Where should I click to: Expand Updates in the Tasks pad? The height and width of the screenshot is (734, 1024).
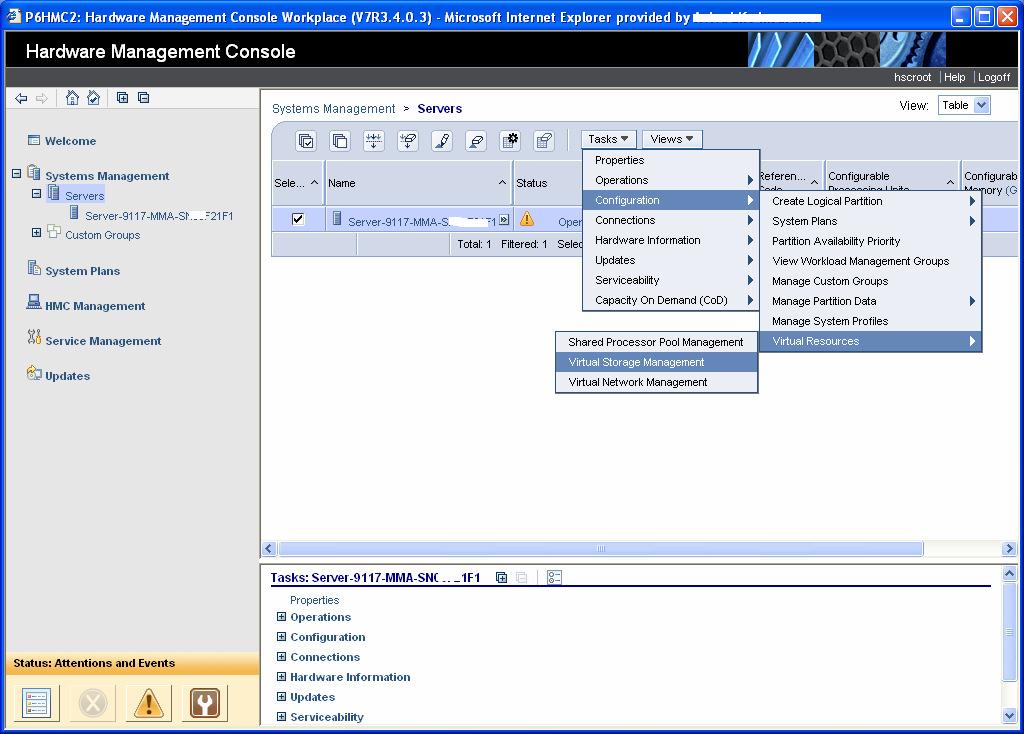tap(281, 697)
